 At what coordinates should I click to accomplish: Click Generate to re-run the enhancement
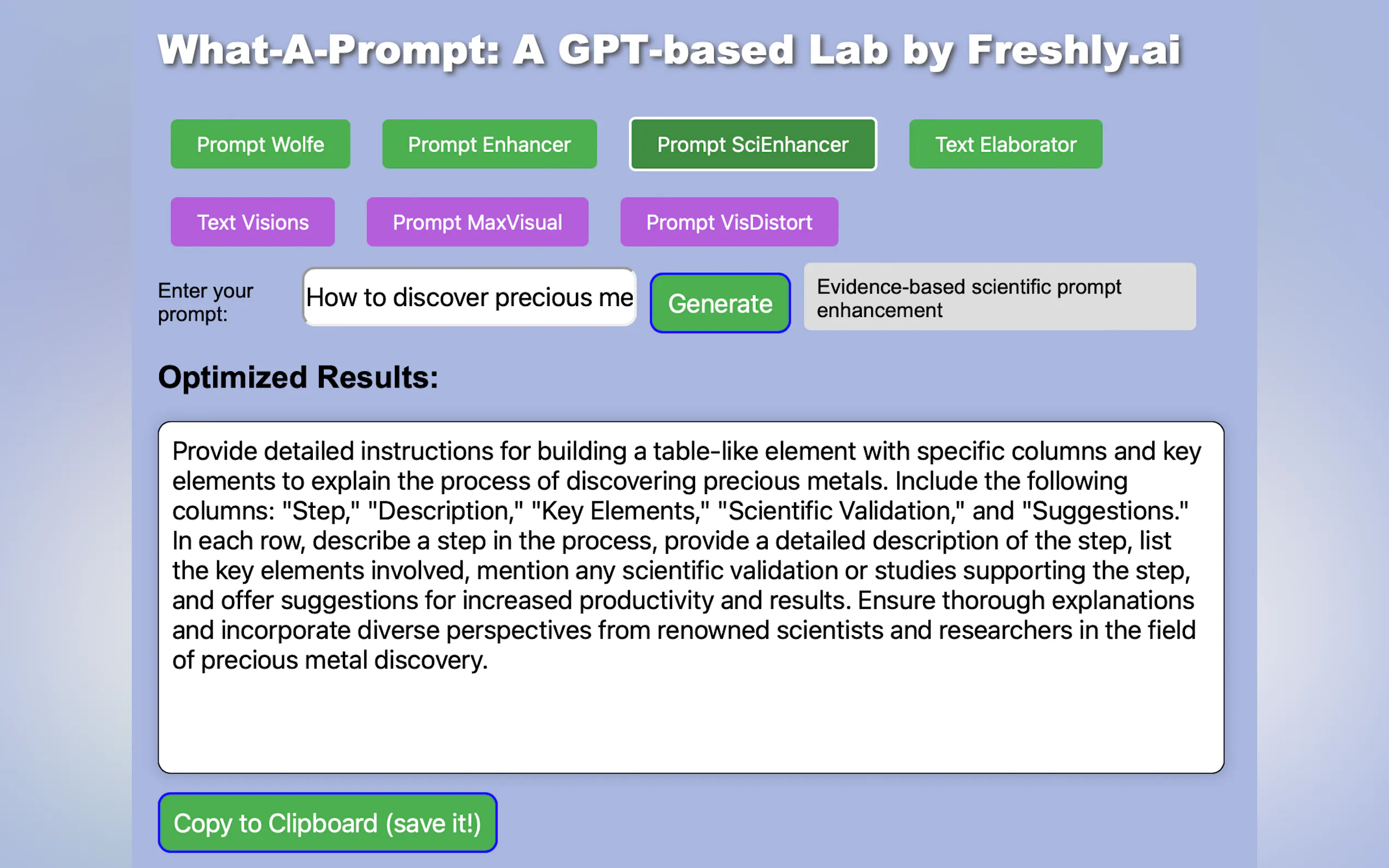point(720,303)
